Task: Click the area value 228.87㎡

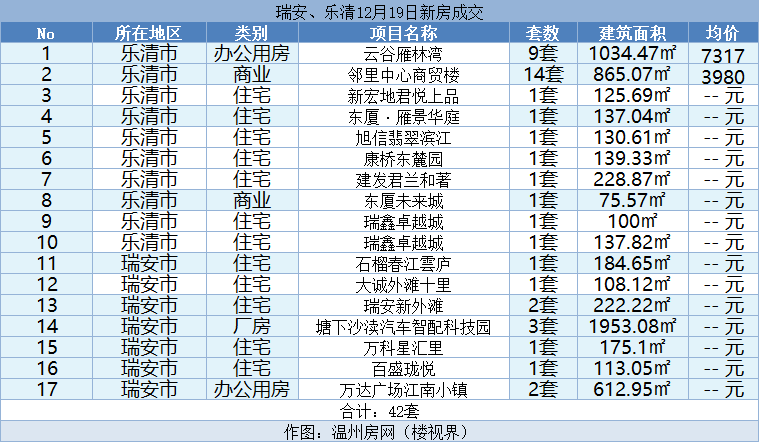Action: pyautogui.click(x=632, y=179)
